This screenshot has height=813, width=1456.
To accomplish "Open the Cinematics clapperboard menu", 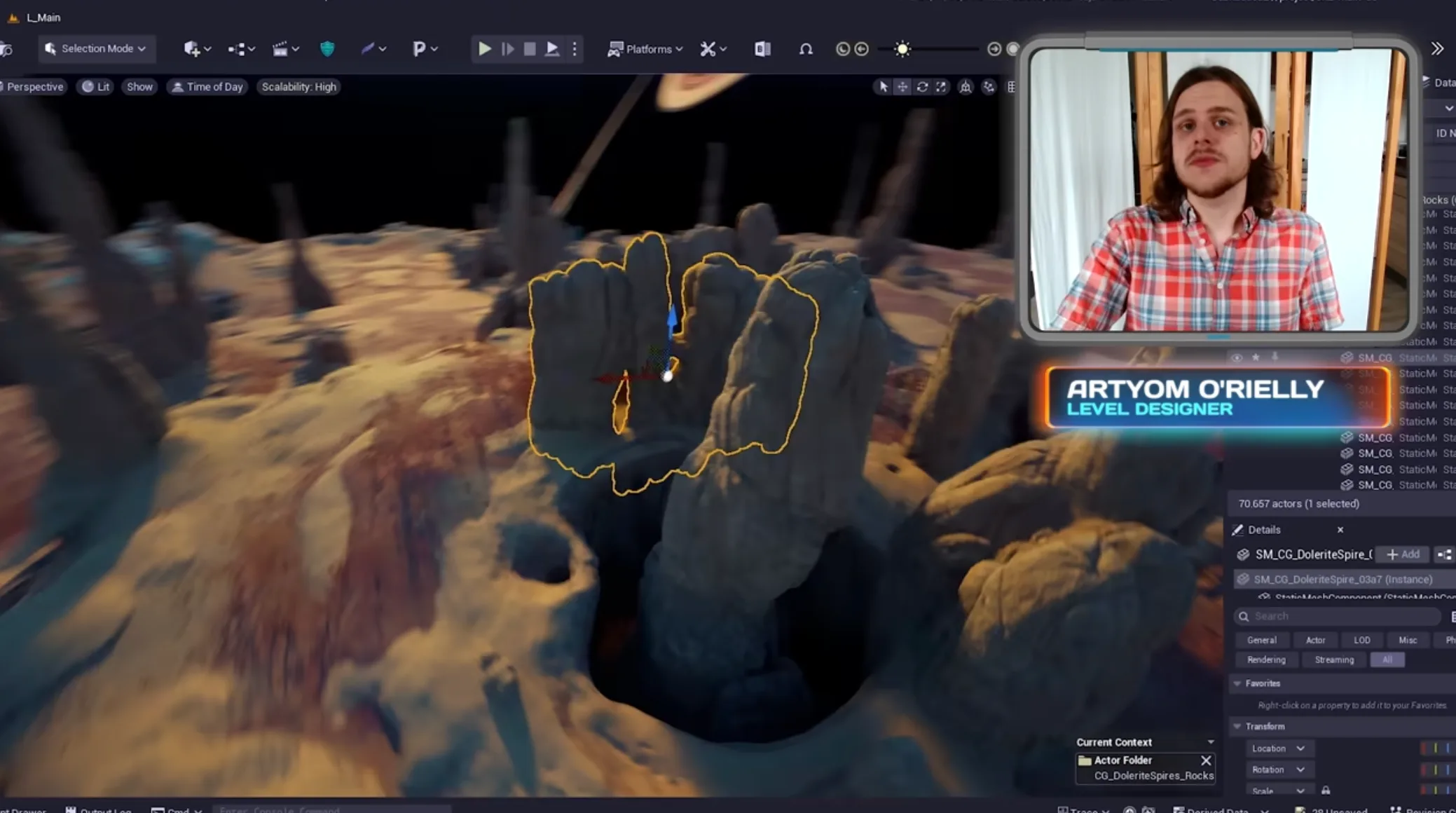I will click(285, 48).
